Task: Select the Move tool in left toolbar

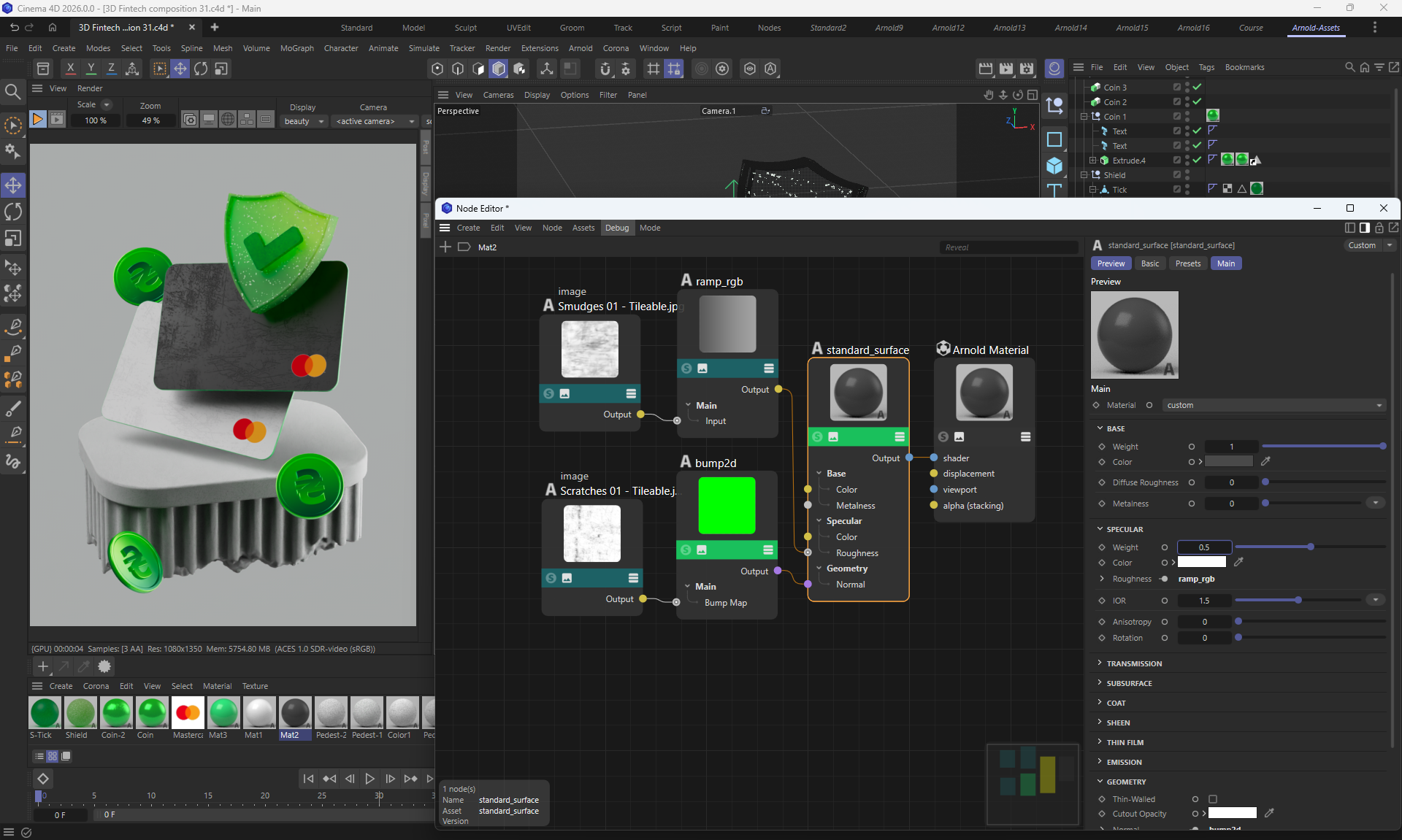Action: 13,185
